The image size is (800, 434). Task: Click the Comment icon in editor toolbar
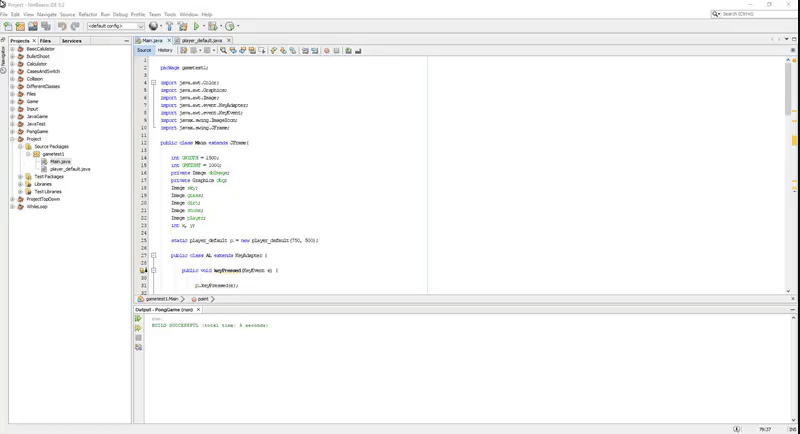pos(348,50)
